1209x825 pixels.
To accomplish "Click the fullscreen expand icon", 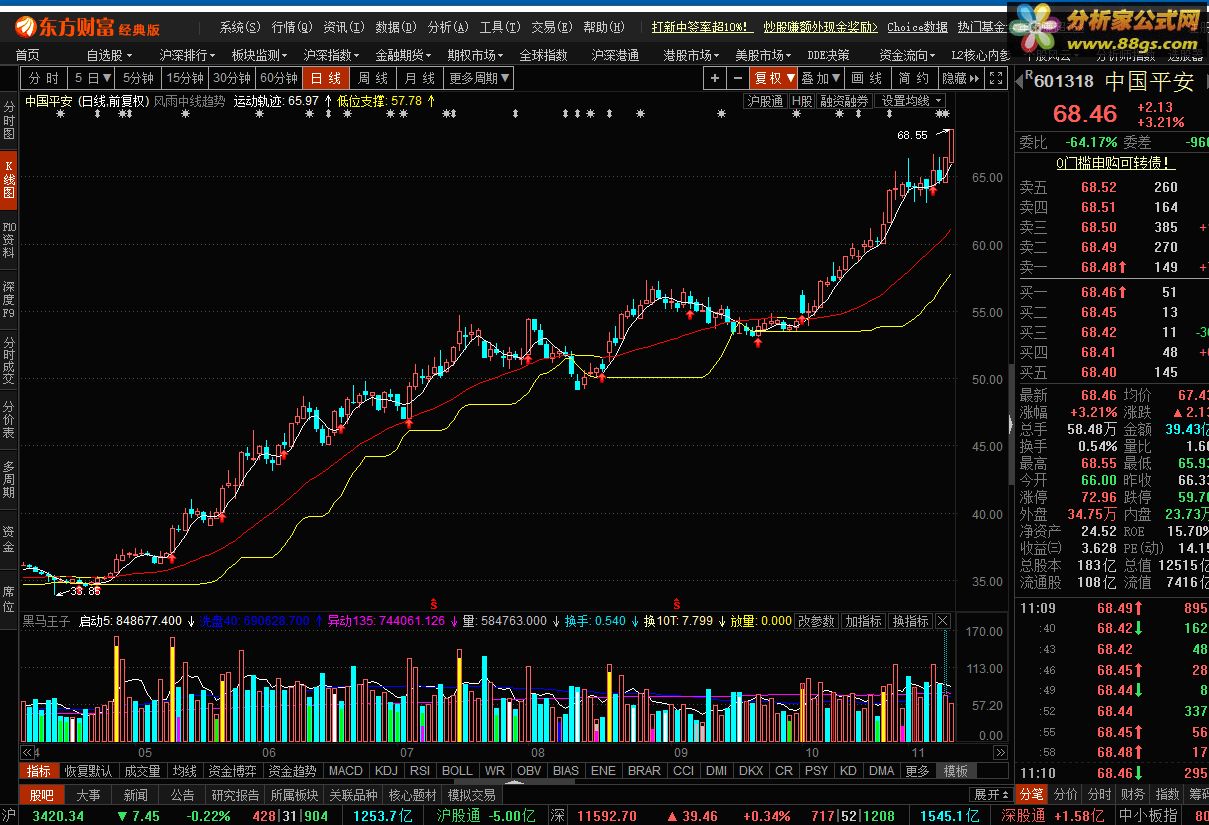I will pyautogui.click(x=996, y=78).
